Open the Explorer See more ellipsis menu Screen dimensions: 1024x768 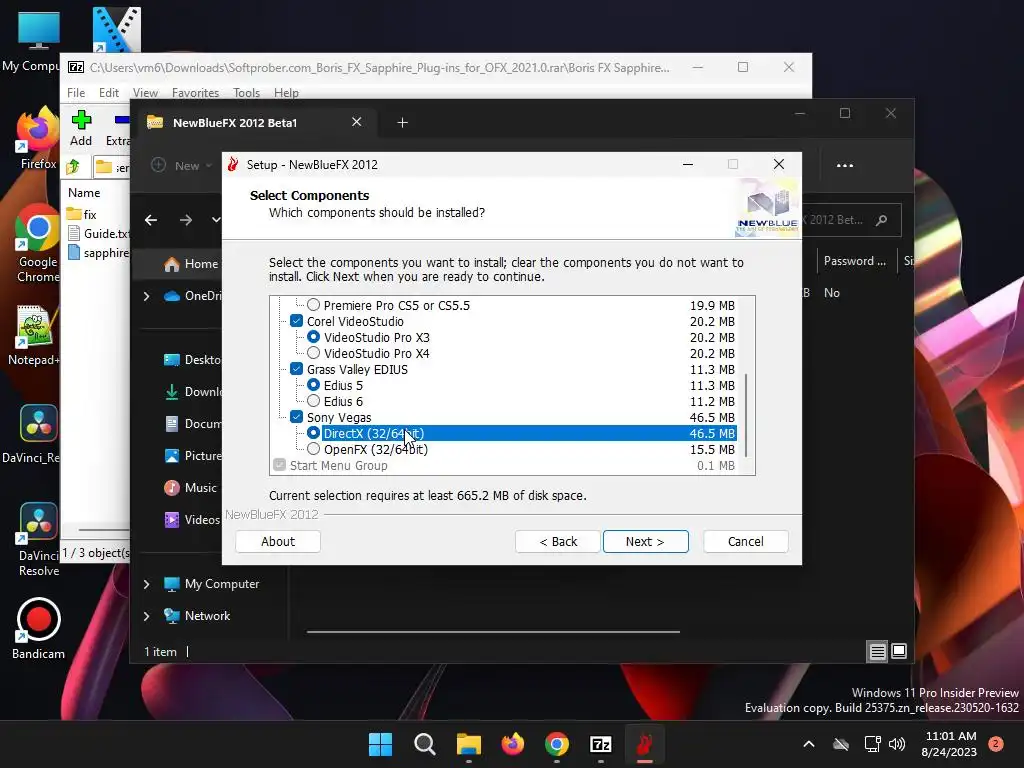click(845, 165)
